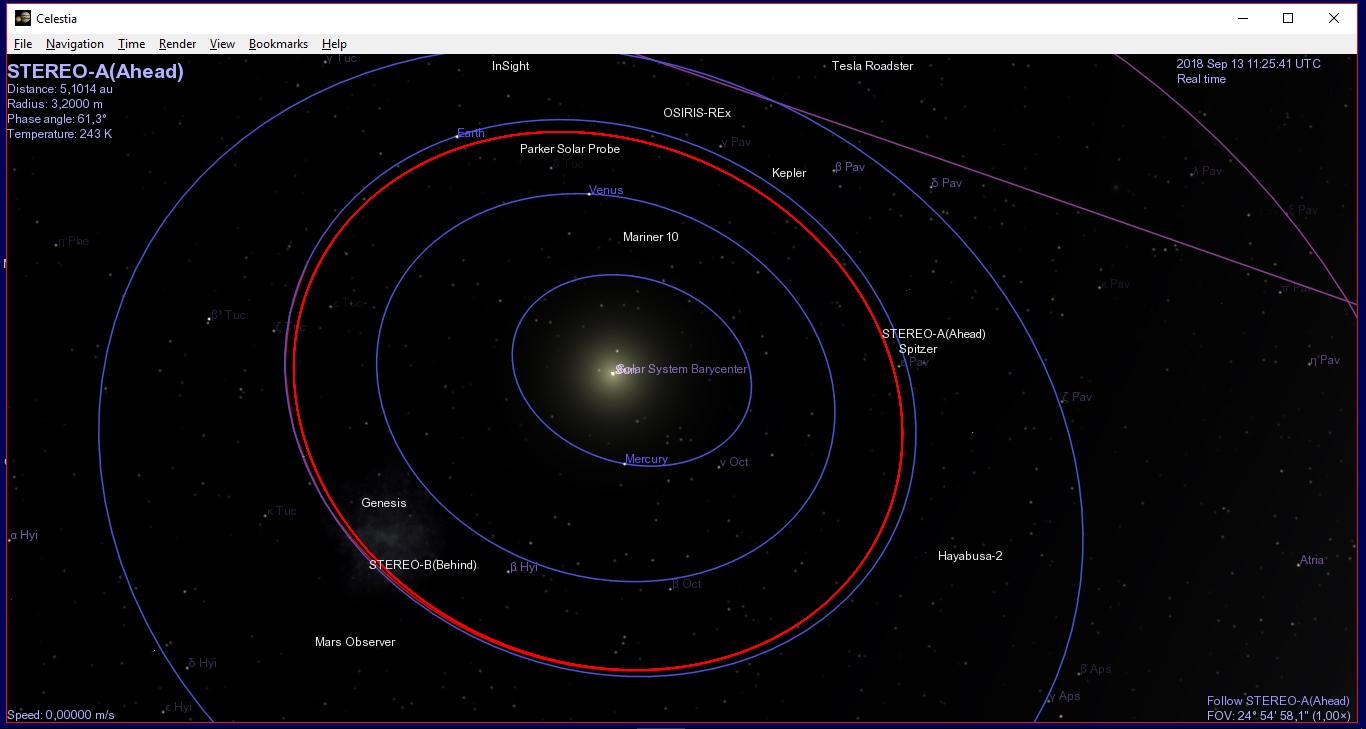Select the Parker Solar Probe label

[570, 149]
